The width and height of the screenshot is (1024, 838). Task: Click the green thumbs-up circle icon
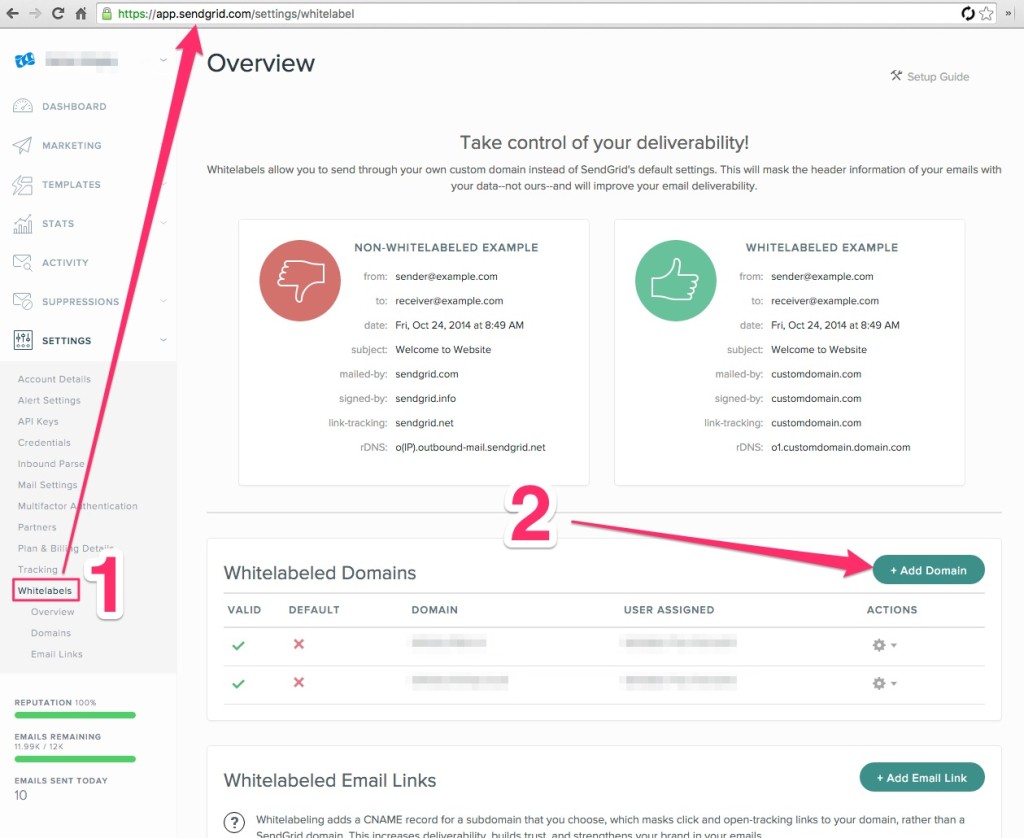pos(676,280)
